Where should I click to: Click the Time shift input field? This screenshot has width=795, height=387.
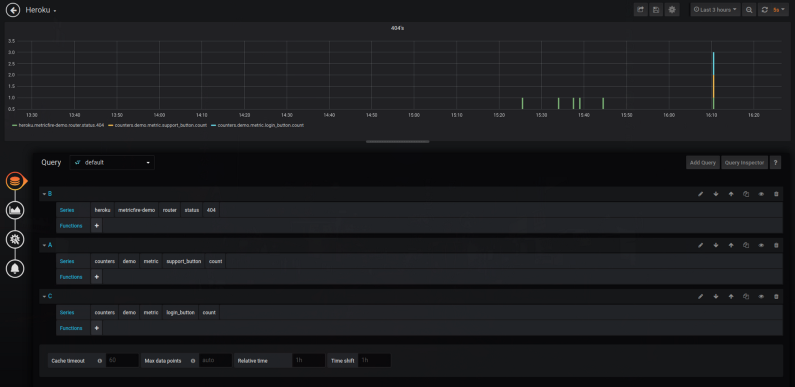[374, 360]
